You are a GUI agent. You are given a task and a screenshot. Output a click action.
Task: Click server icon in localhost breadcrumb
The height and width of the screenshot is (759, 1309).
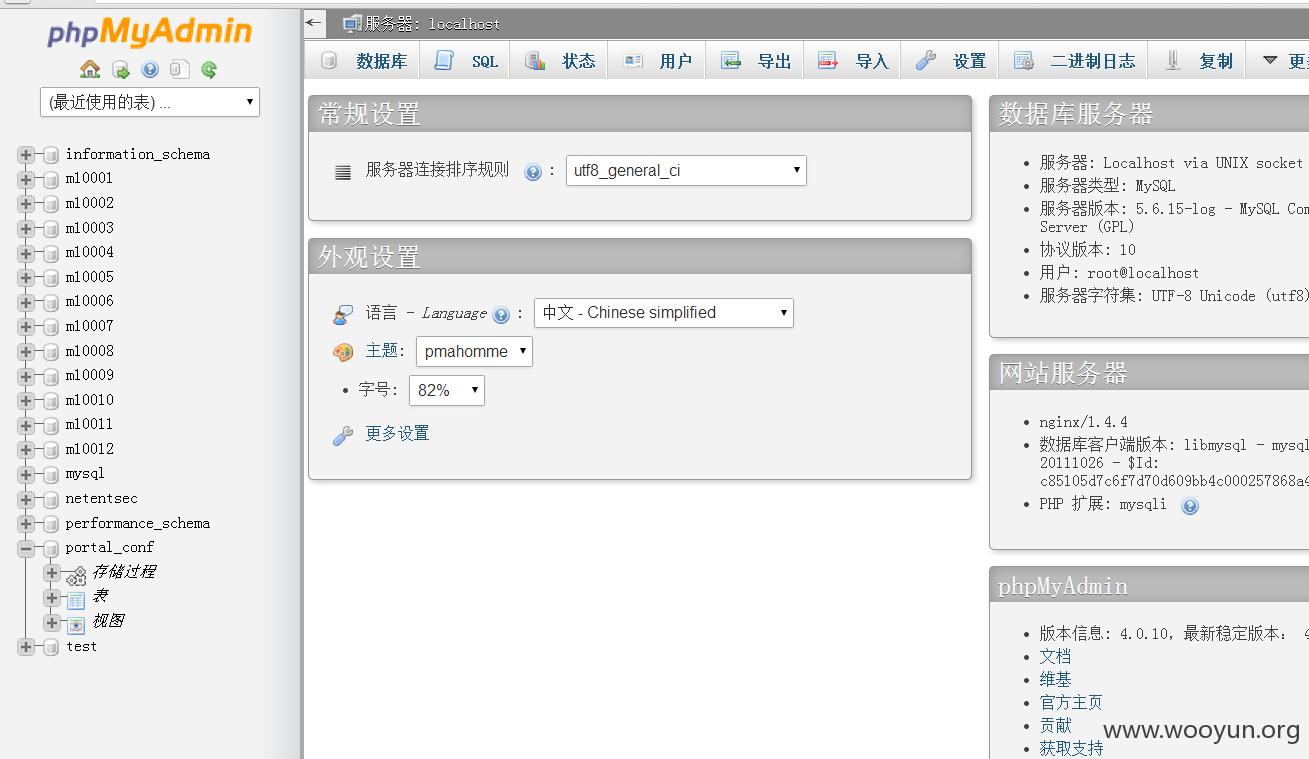pyautogui.click(x=351, y=23)
